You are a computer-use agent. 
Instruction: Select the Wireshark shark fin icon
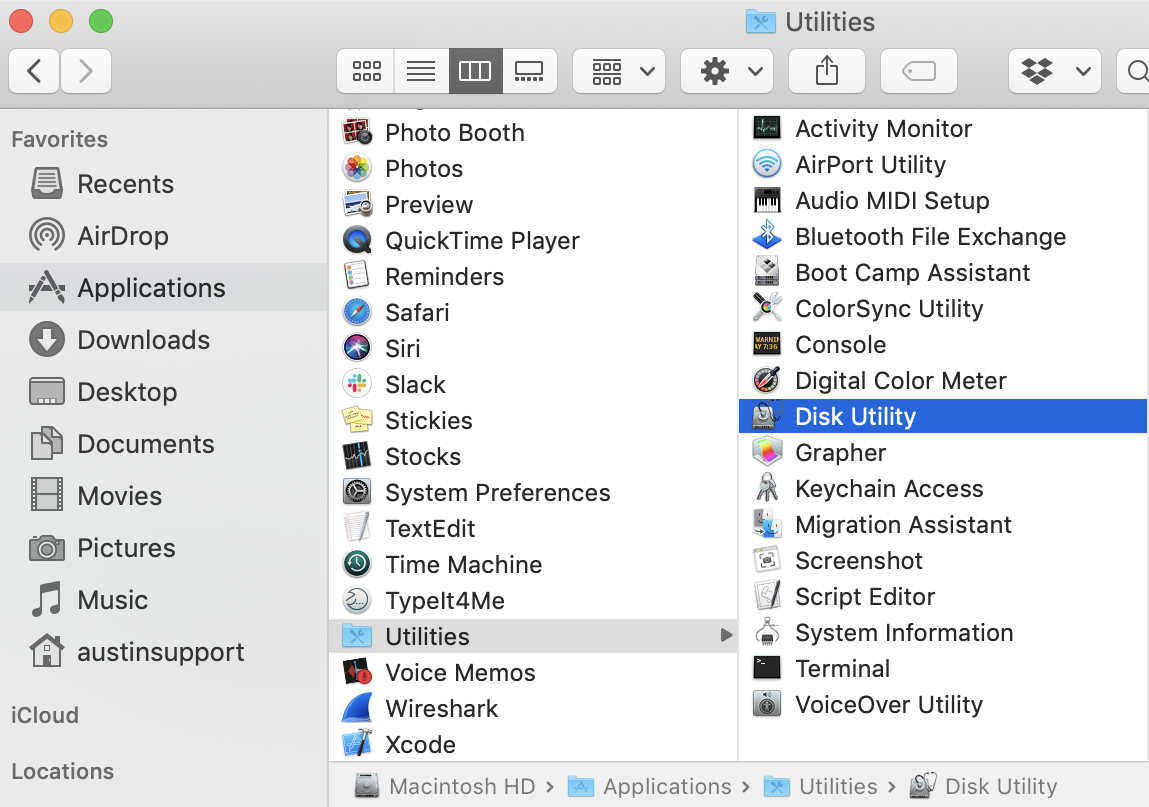coord(357,708)
